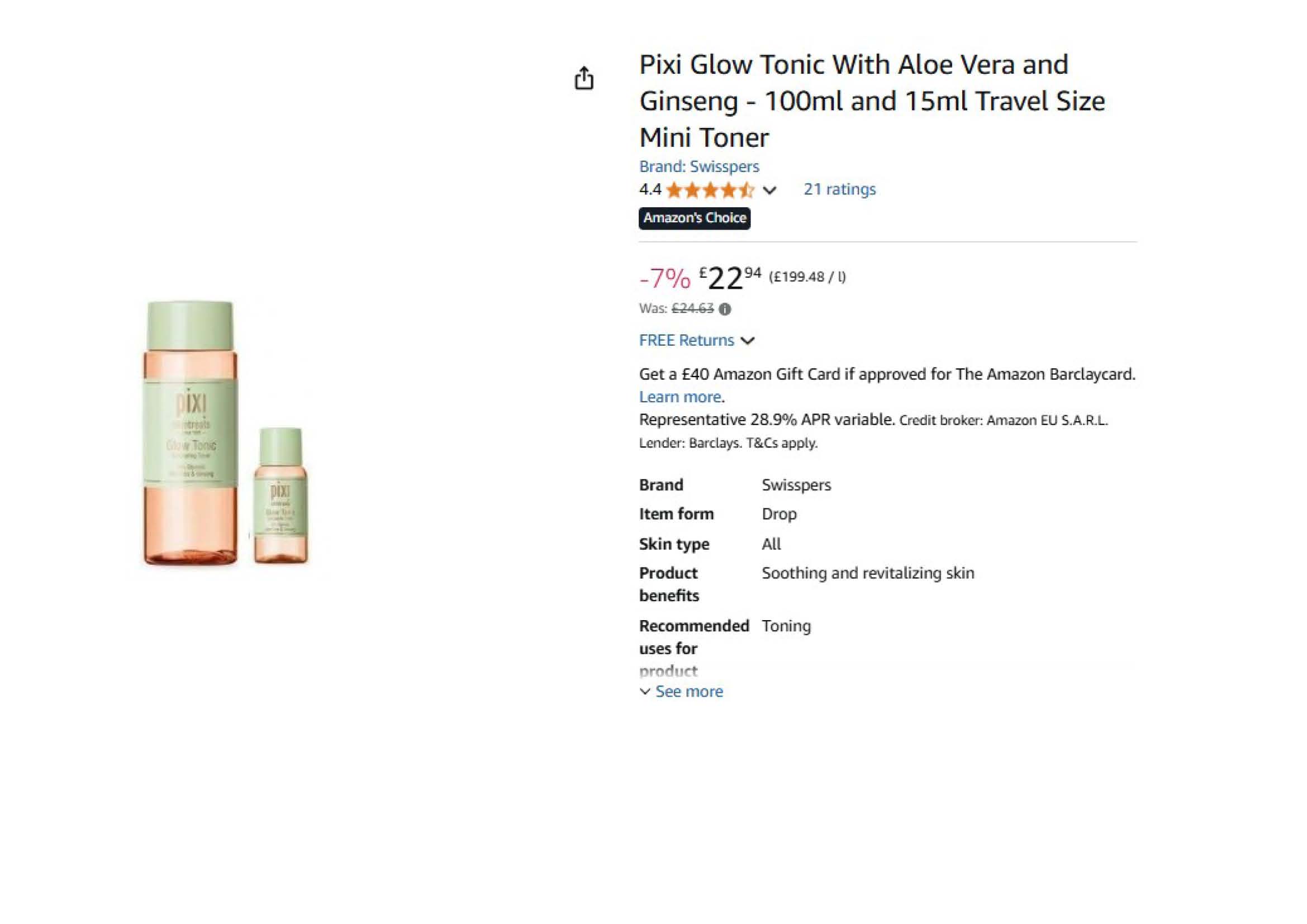1307x924 pixels.
Task: Open the Brand: Swisspers link
Action: [x=698, y=166]
